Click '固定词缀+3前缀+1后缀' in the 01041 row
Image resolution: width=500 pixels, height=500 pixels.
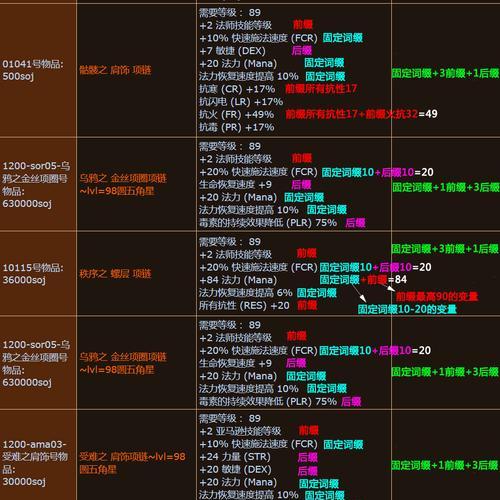point(445,73)
